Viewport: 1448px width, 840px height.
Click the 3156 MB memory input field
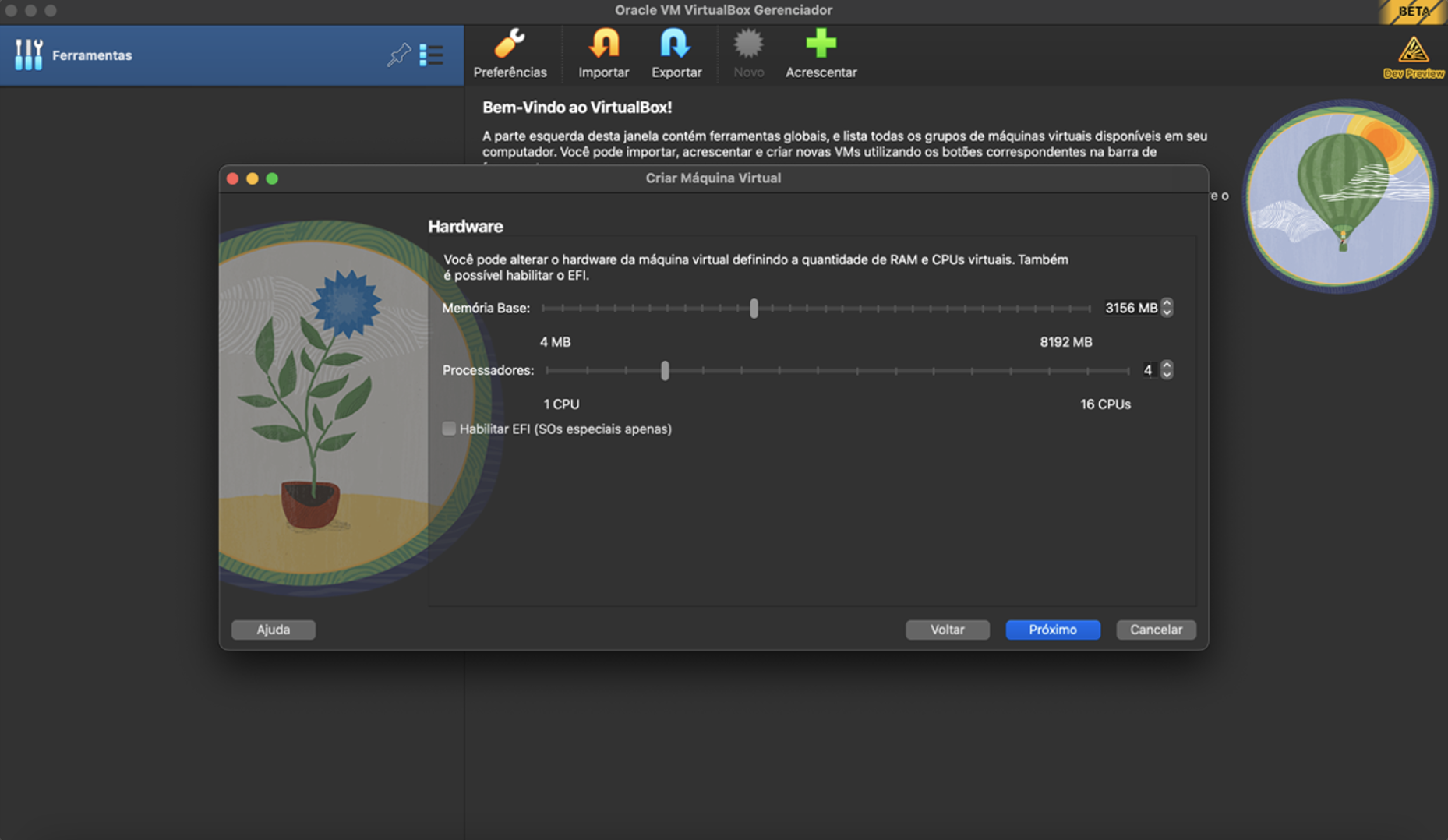coord(1131,308)
